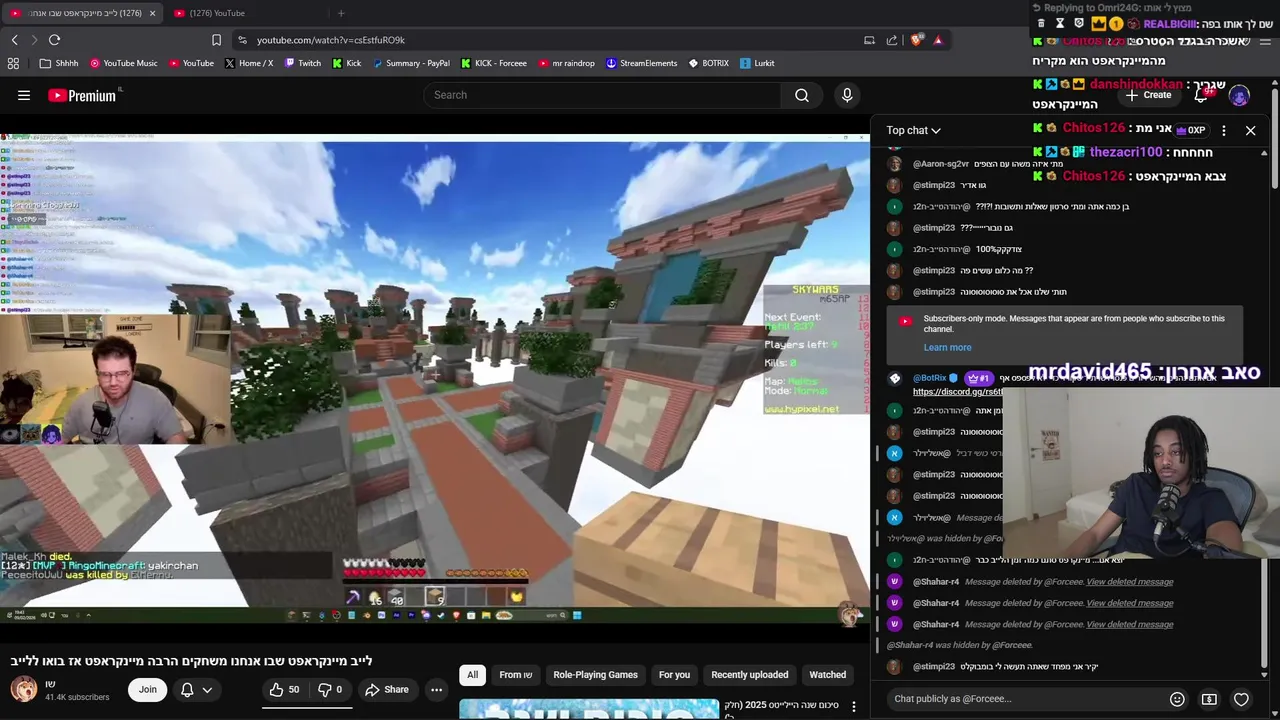Screen dimensions: 1280x720
Task: Open mr raindrop bookmark
Action: tap(566, 63)
